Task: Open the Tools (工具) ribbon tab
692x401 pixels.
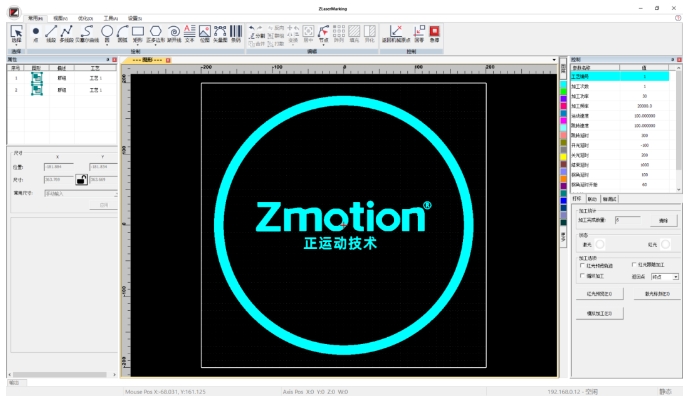Action: (110, 19)
